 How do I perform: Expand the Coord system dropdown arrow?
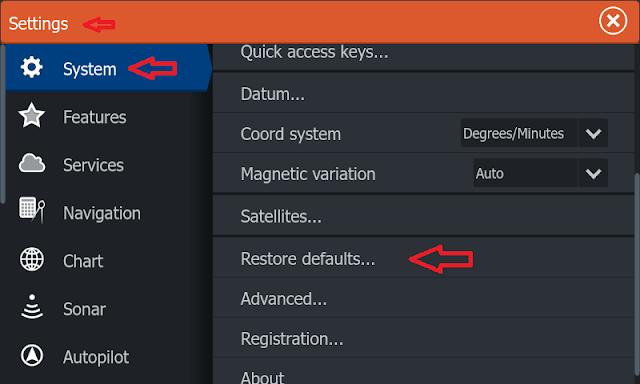point(593,133)
